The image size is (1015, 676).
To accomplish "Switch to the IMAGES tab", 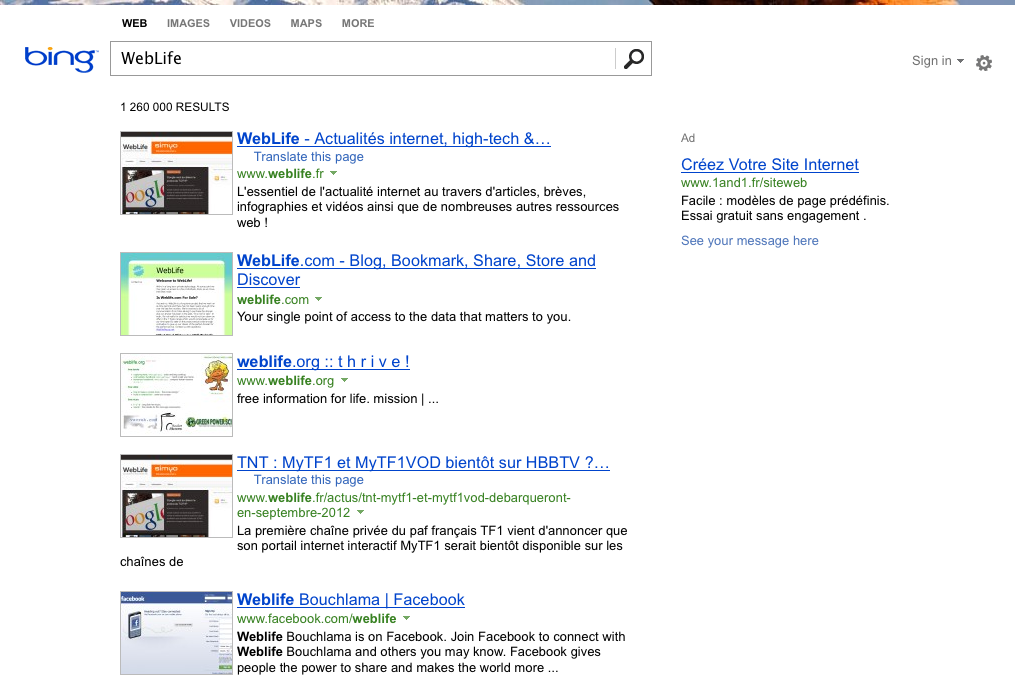I will [x=188, y=23].
